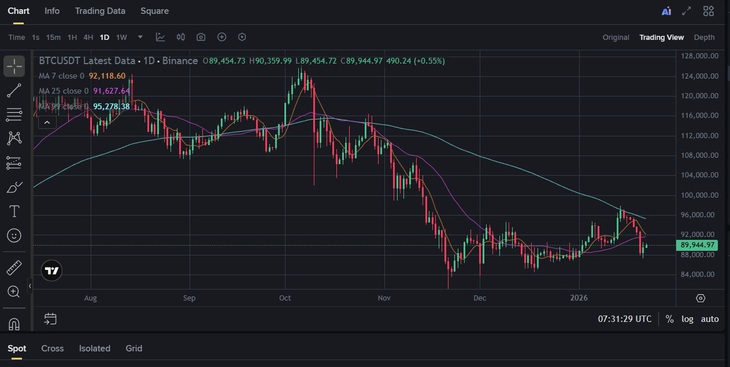Click the 2026 label on time axis
730x367 pixels.
point(579,298)
